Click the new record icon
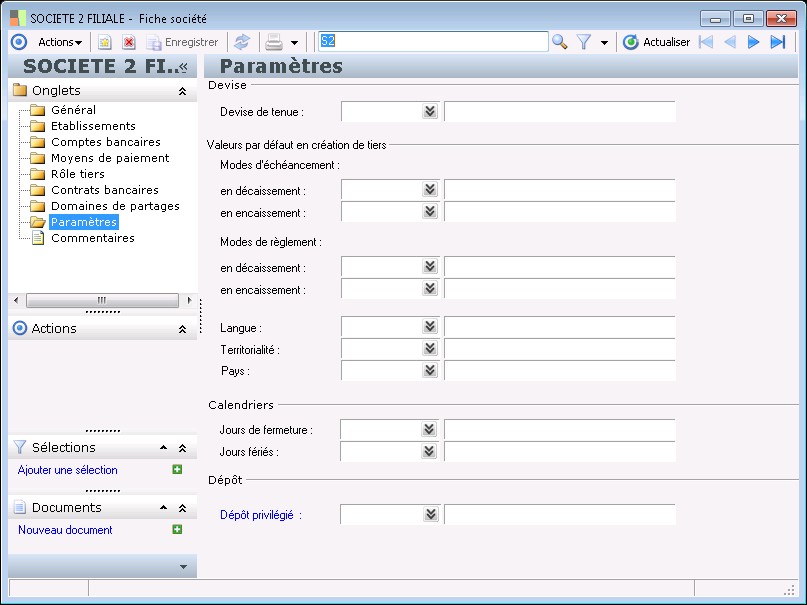The height and width of the screenshot is (605, 807). coord(104,42)
